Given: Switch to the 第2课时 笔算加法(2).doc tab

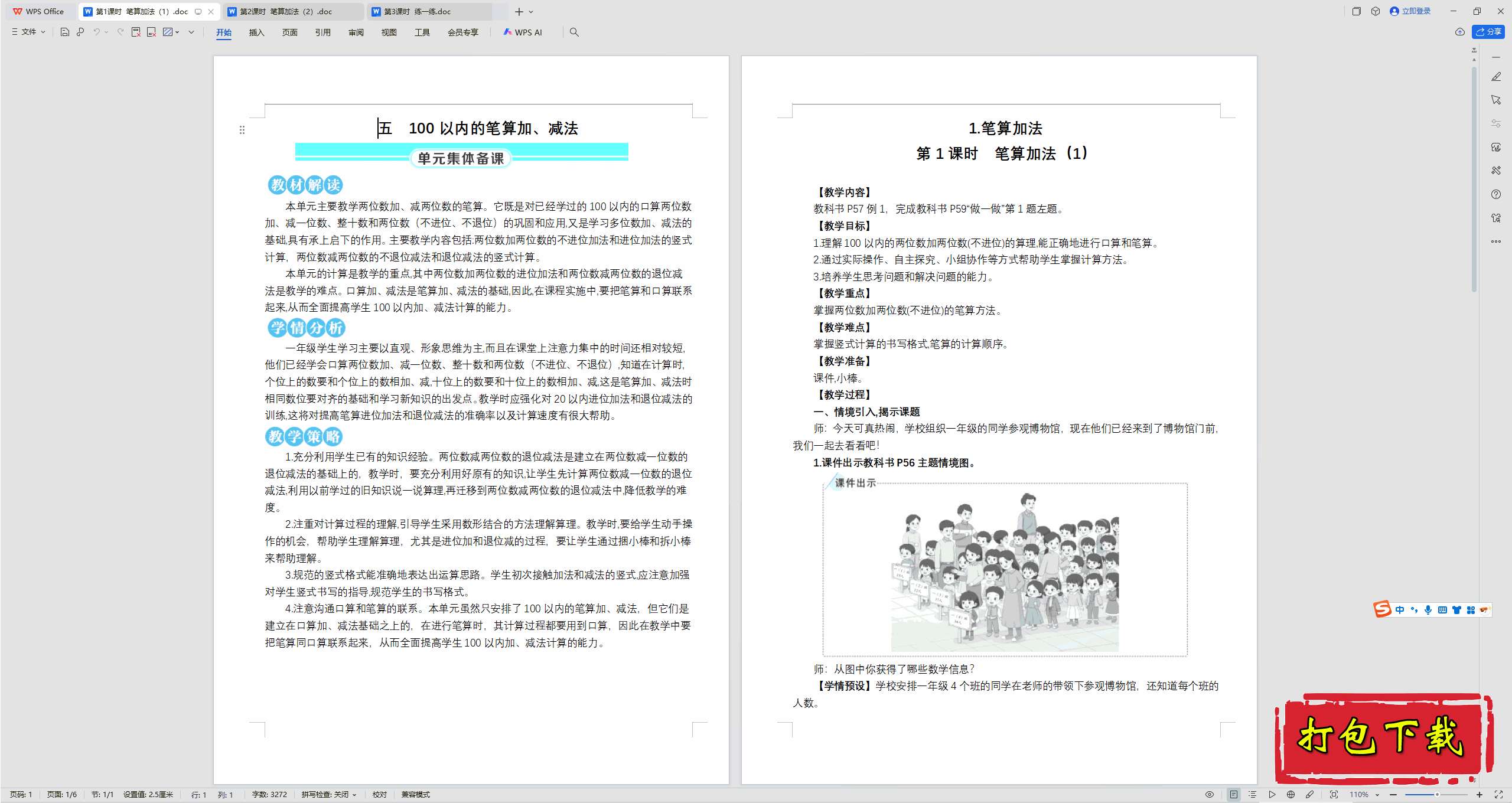Looking at the screenshot, I should click(x=292, y=11).
